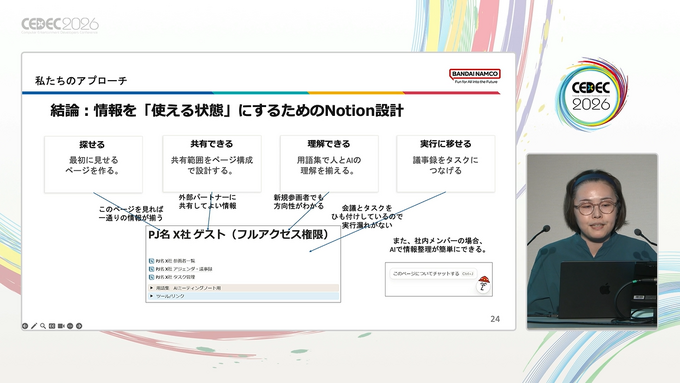Select the pen annotation tool
The height and width of the screenshot is (383, 680).
[x=34, y=326]
